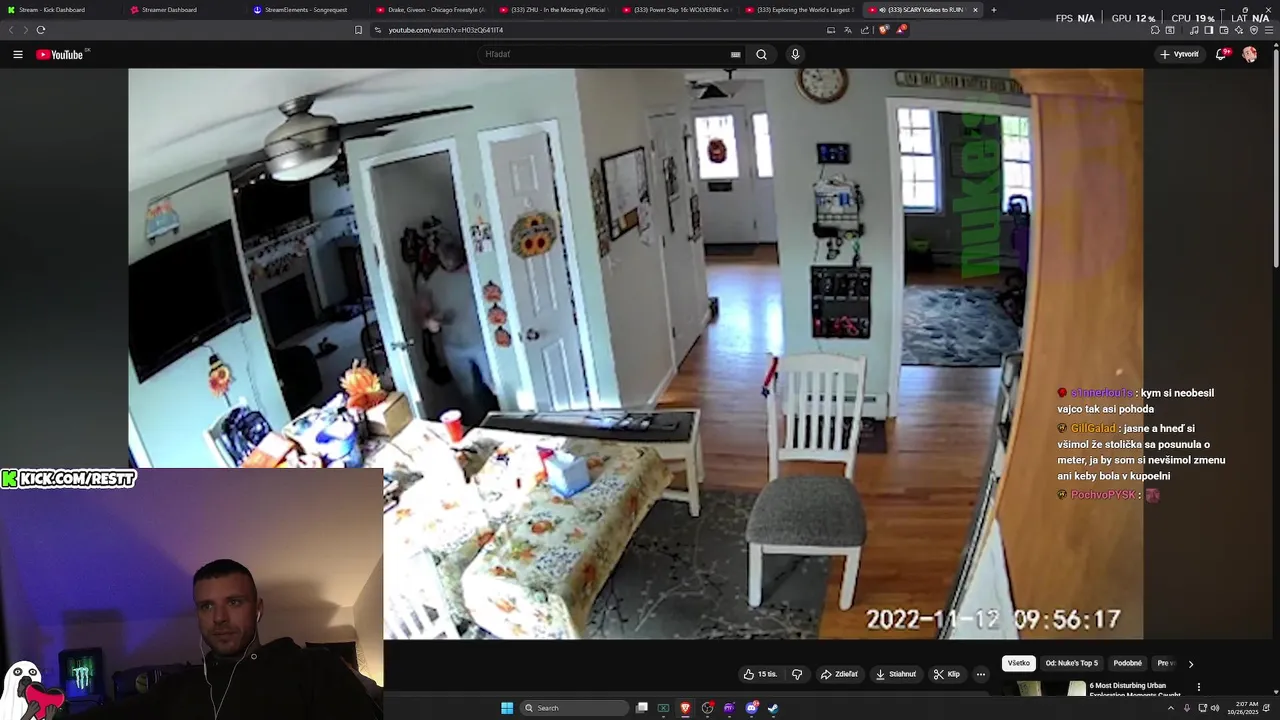Click the Zdieľať share button
Image resolution: width=1280 pixels, height=720 pixels.
[x=839, y=674]
